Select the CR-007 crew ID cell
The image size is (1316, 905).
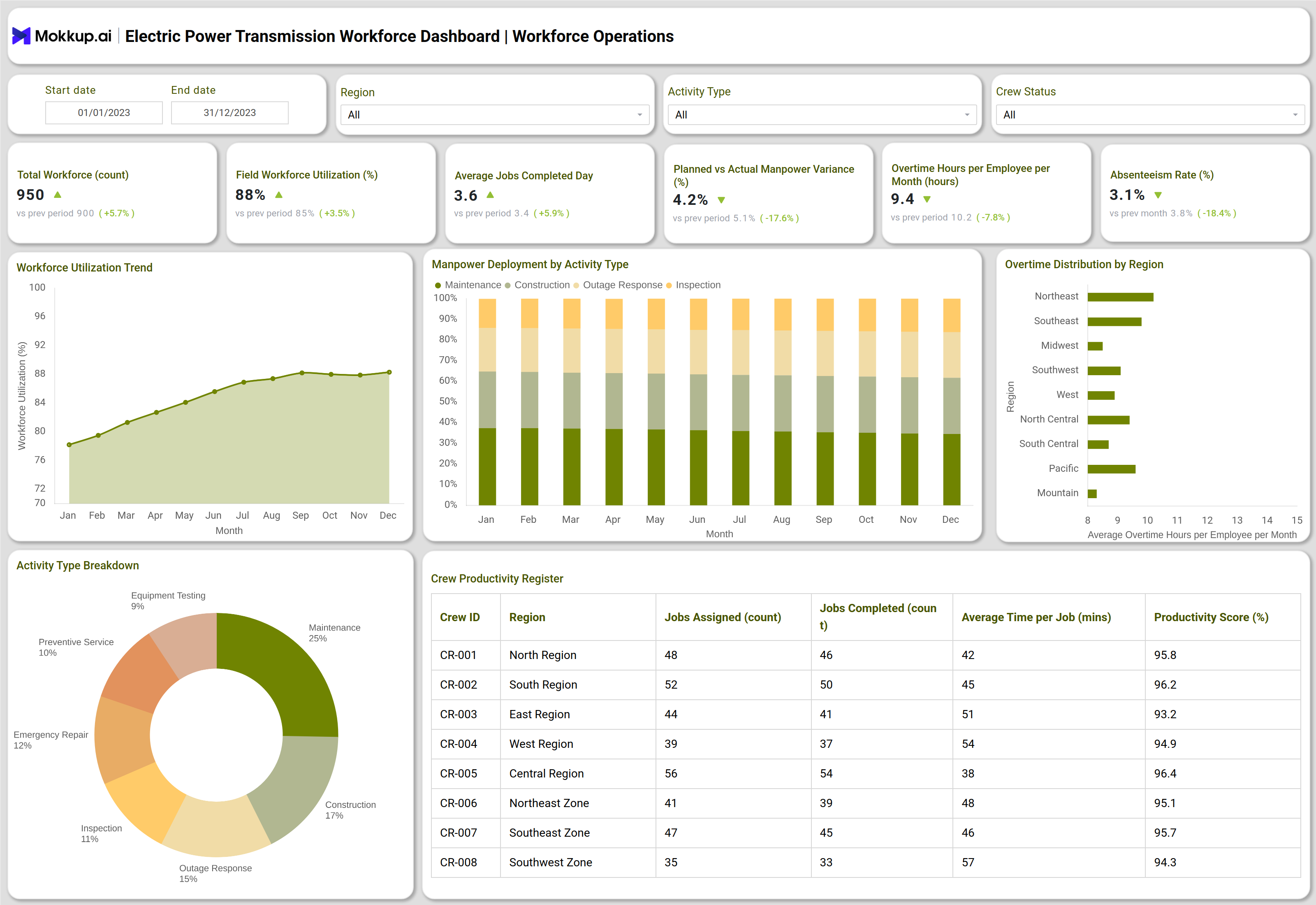(x=466, y=833)
